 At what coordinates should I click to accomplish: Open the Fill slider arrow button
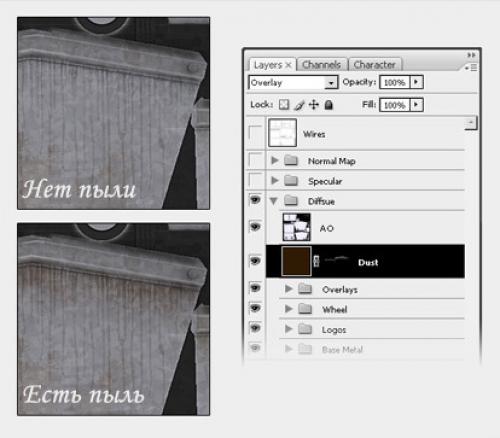pyautogui.click(x=416, y=105)
